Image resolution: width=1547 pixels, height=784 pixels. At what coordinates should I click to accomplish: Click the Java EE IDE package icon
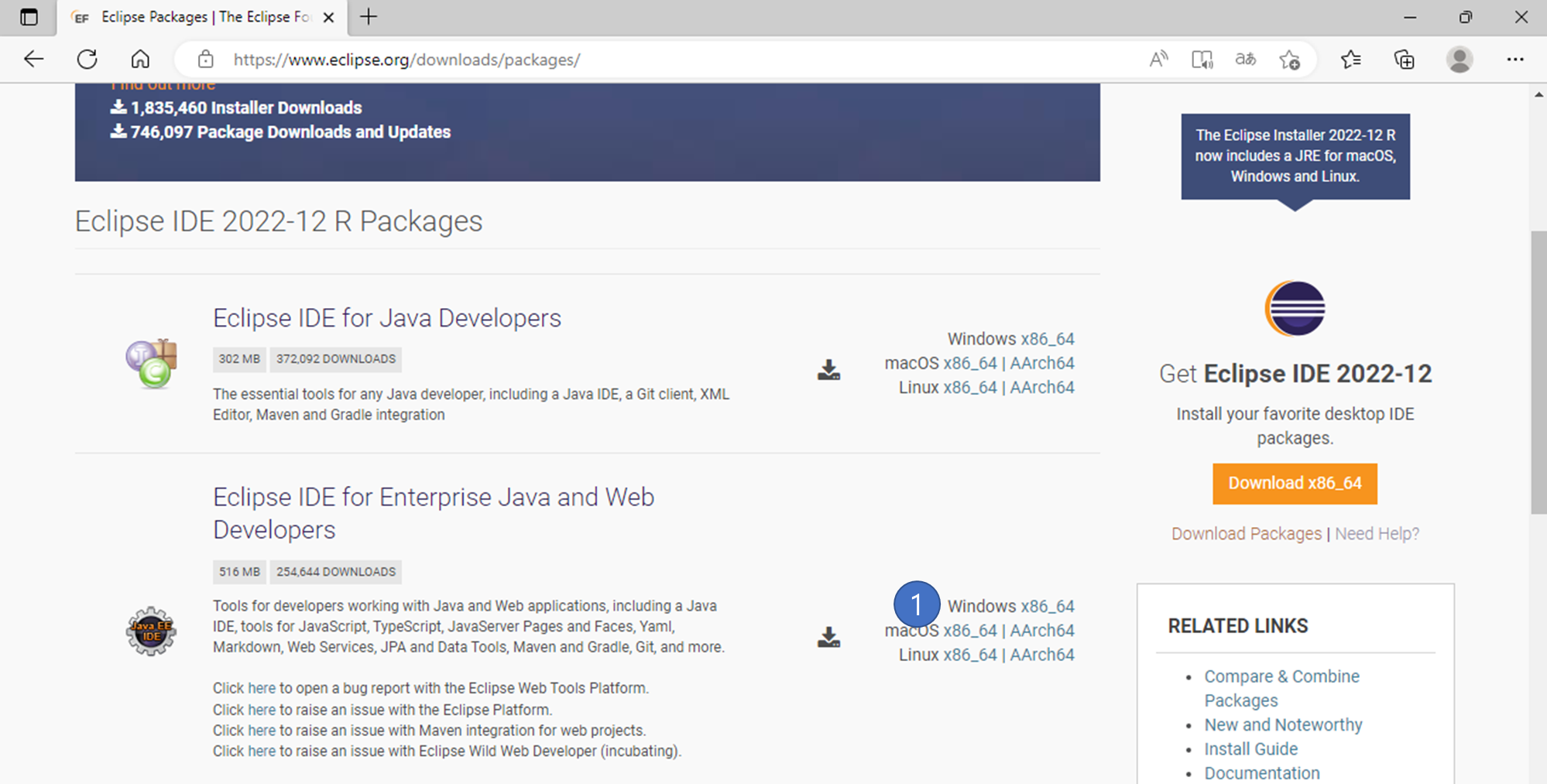151,631
